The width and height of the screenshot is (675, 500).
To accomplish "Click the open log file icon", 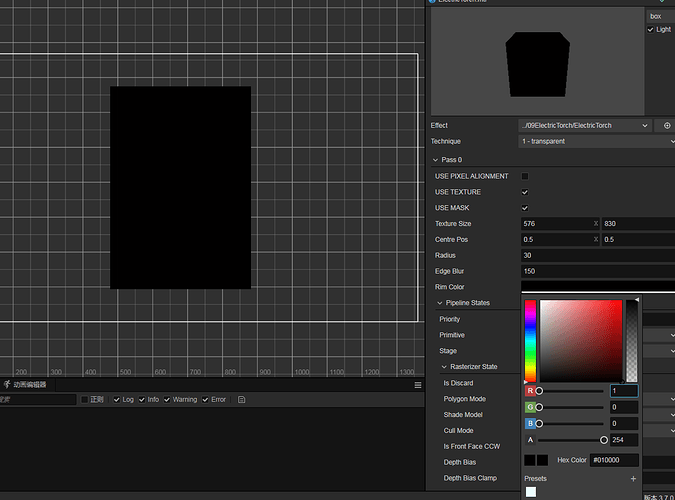I will click(x=241, y=400).
